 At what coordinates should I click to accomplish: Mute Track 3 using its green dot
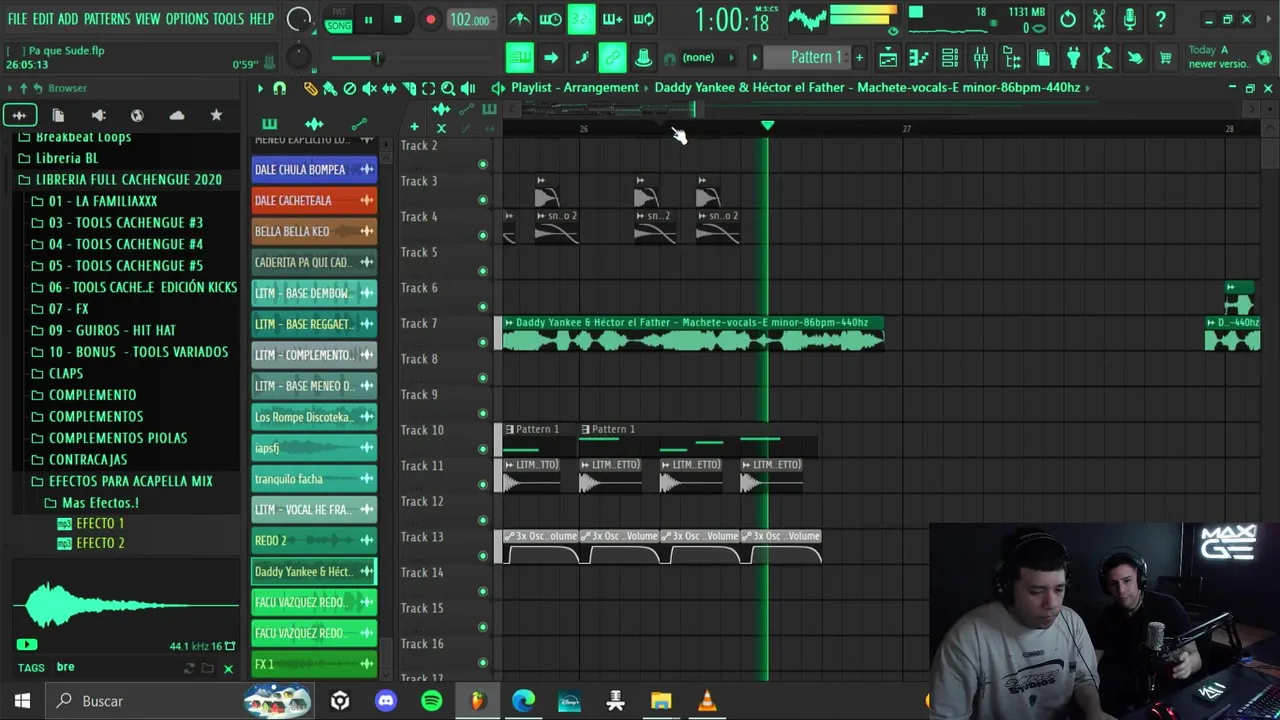483,200
